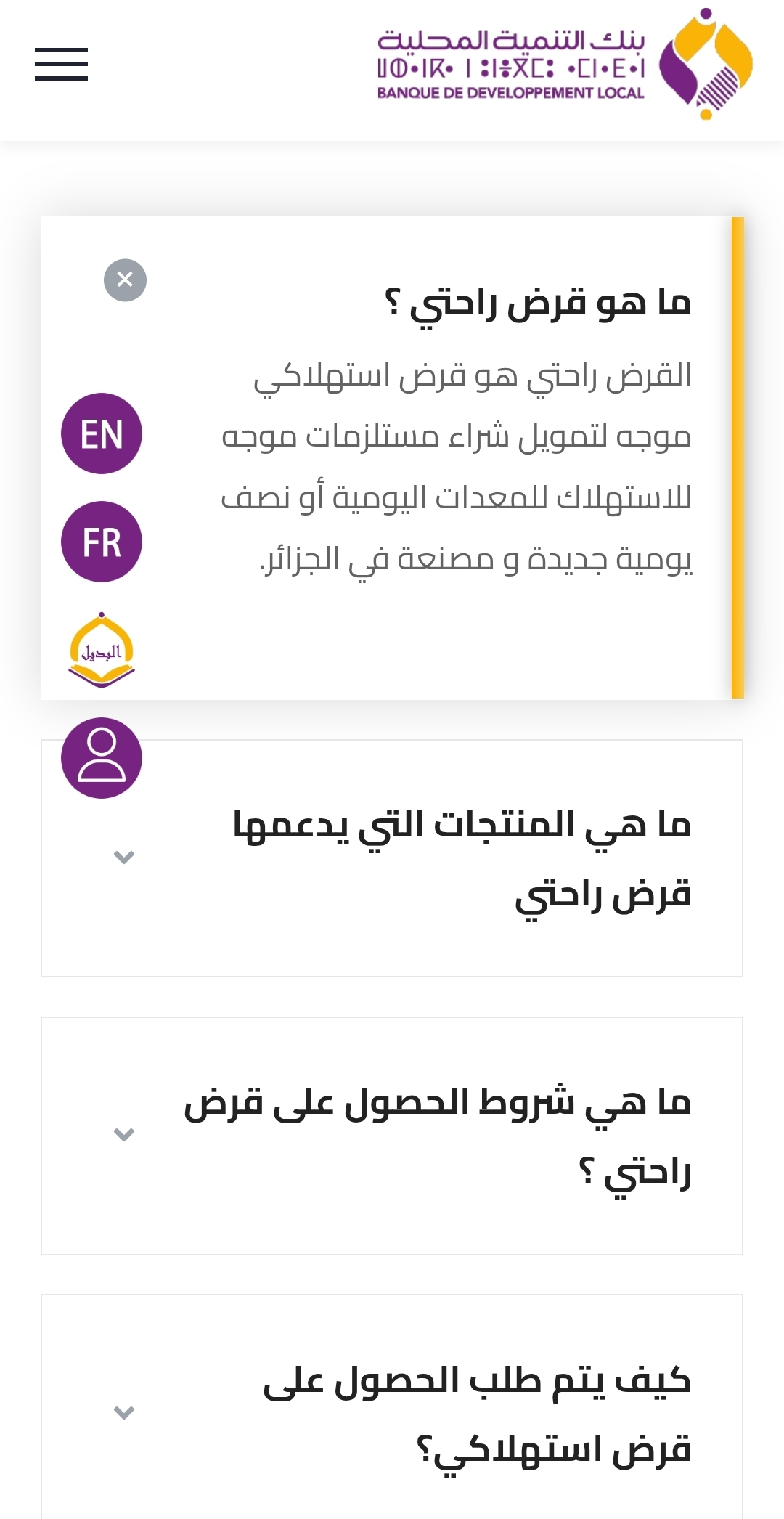The height and width of the screenshot is (1519, 784).
Task: Collapse the floating sidebar with its chevron
Action: [x=123, y=857]
